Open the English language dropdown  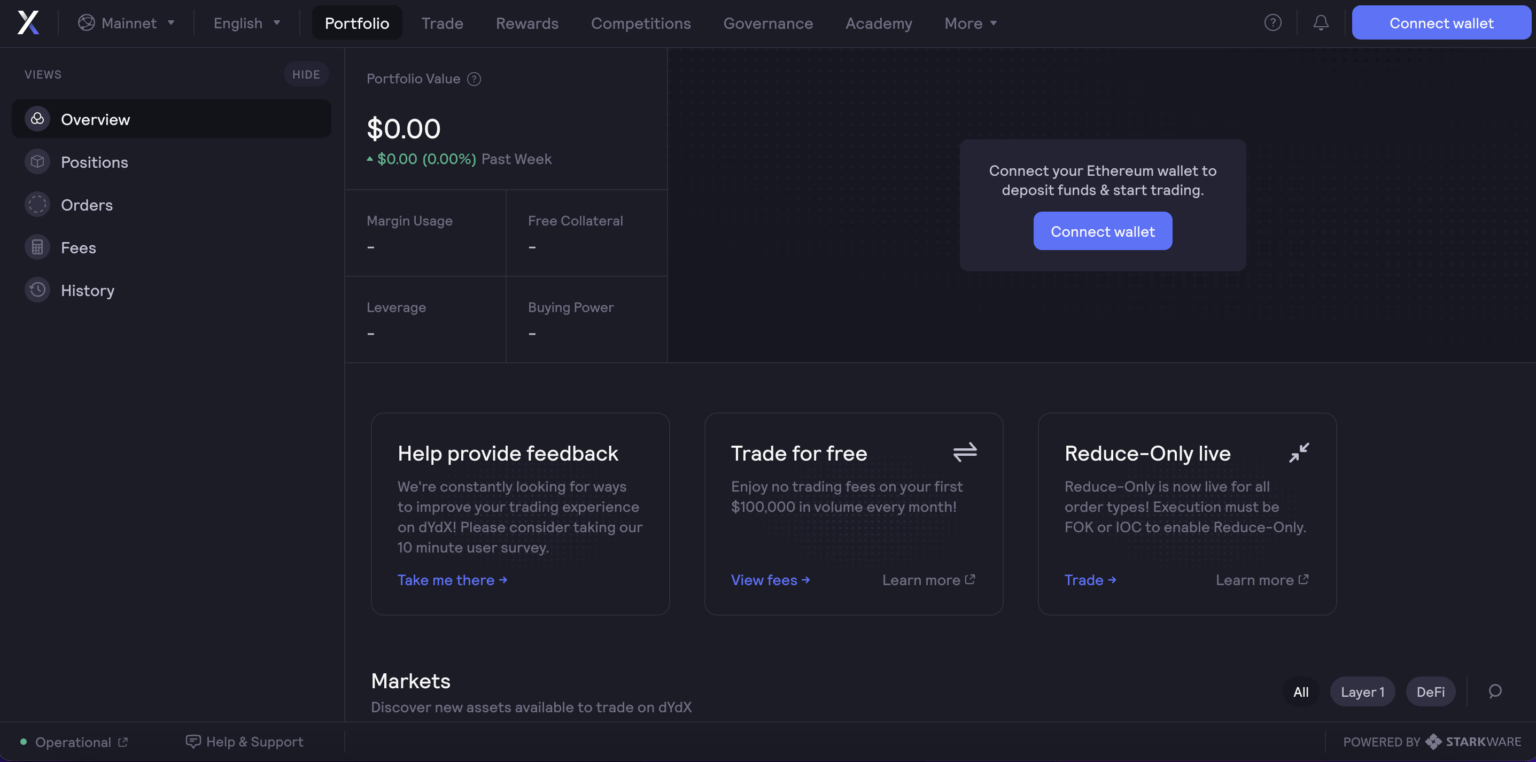(x=247, y=23)
